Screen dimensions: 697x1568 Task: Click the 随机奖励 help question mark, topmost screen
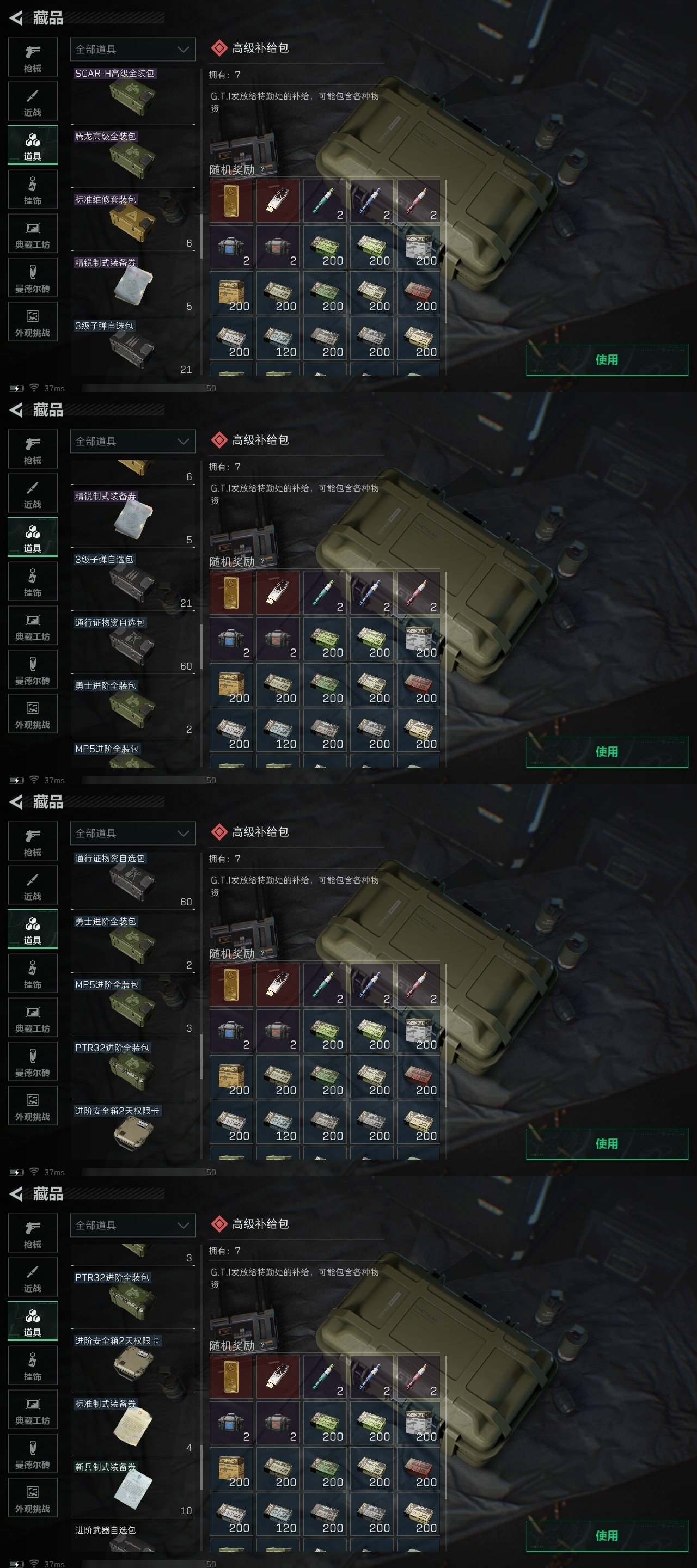click(262, 169)
